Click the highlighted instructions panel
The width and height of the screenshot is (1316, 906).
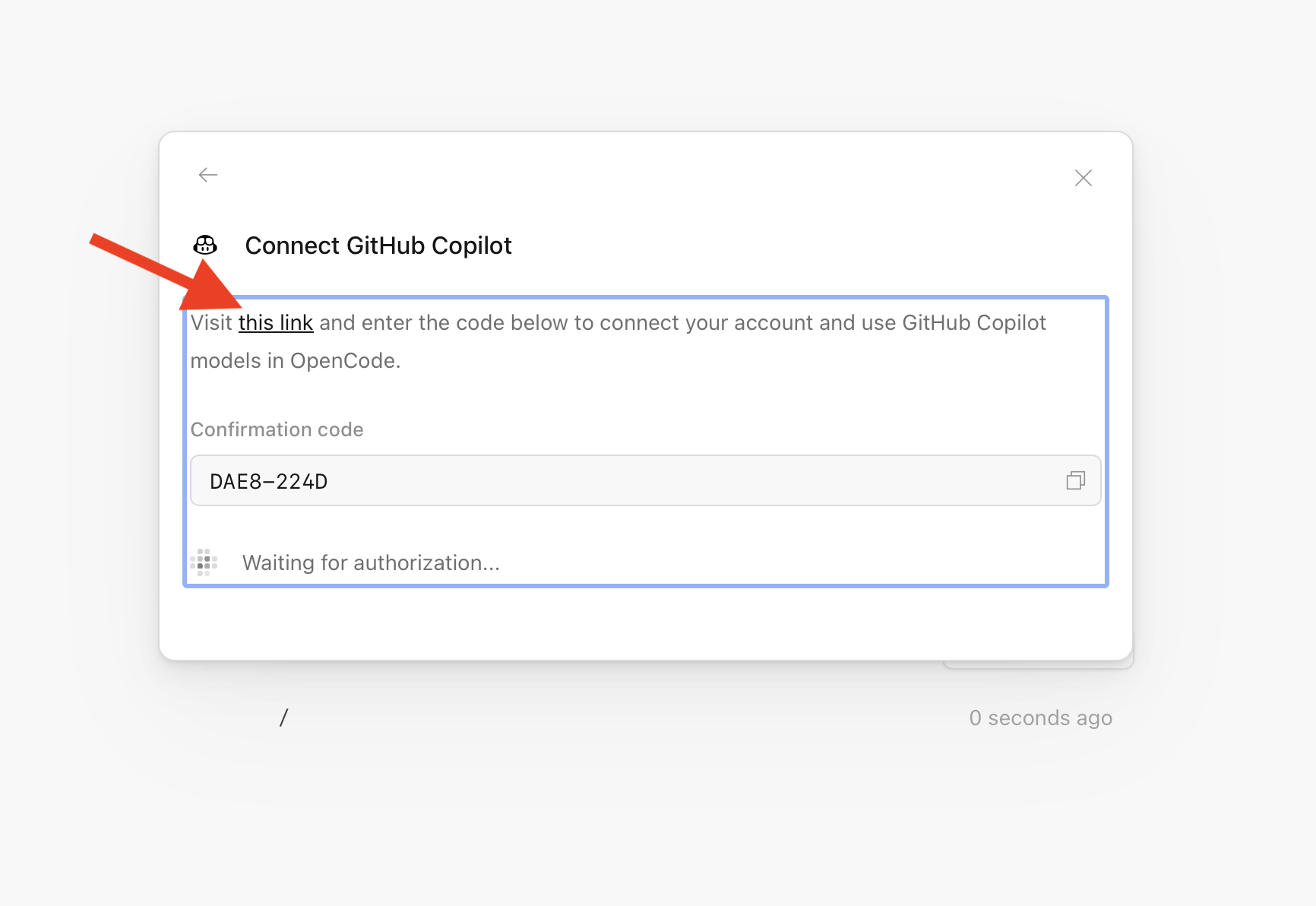(645, 441)
